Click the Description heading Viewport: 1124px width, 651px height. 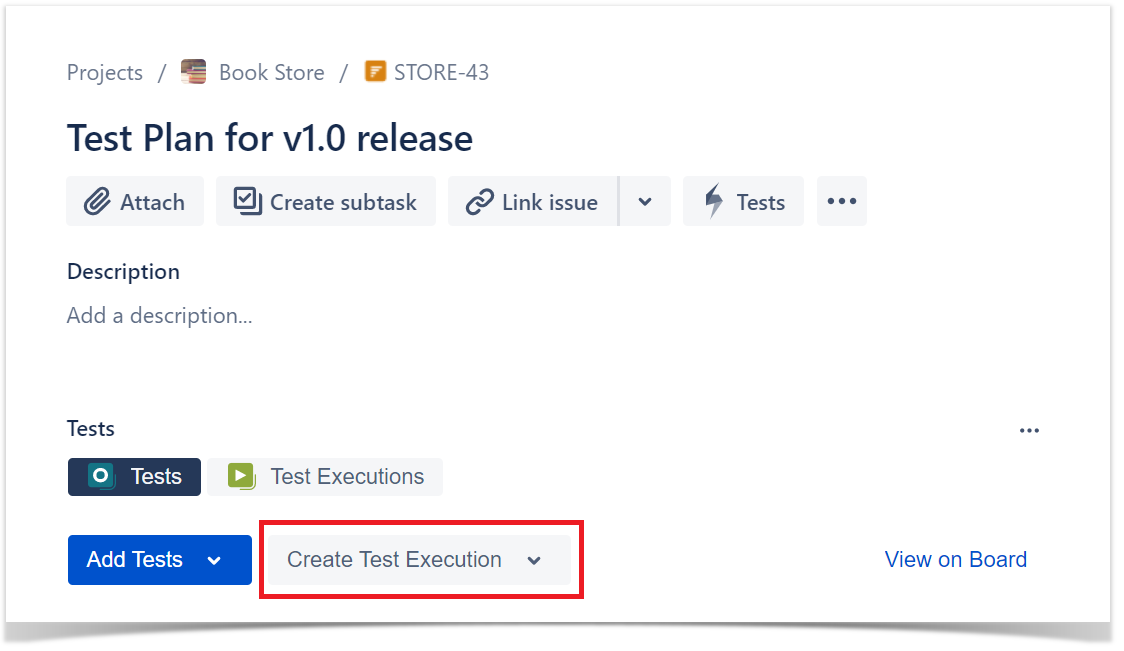click(x=123, y=272)
